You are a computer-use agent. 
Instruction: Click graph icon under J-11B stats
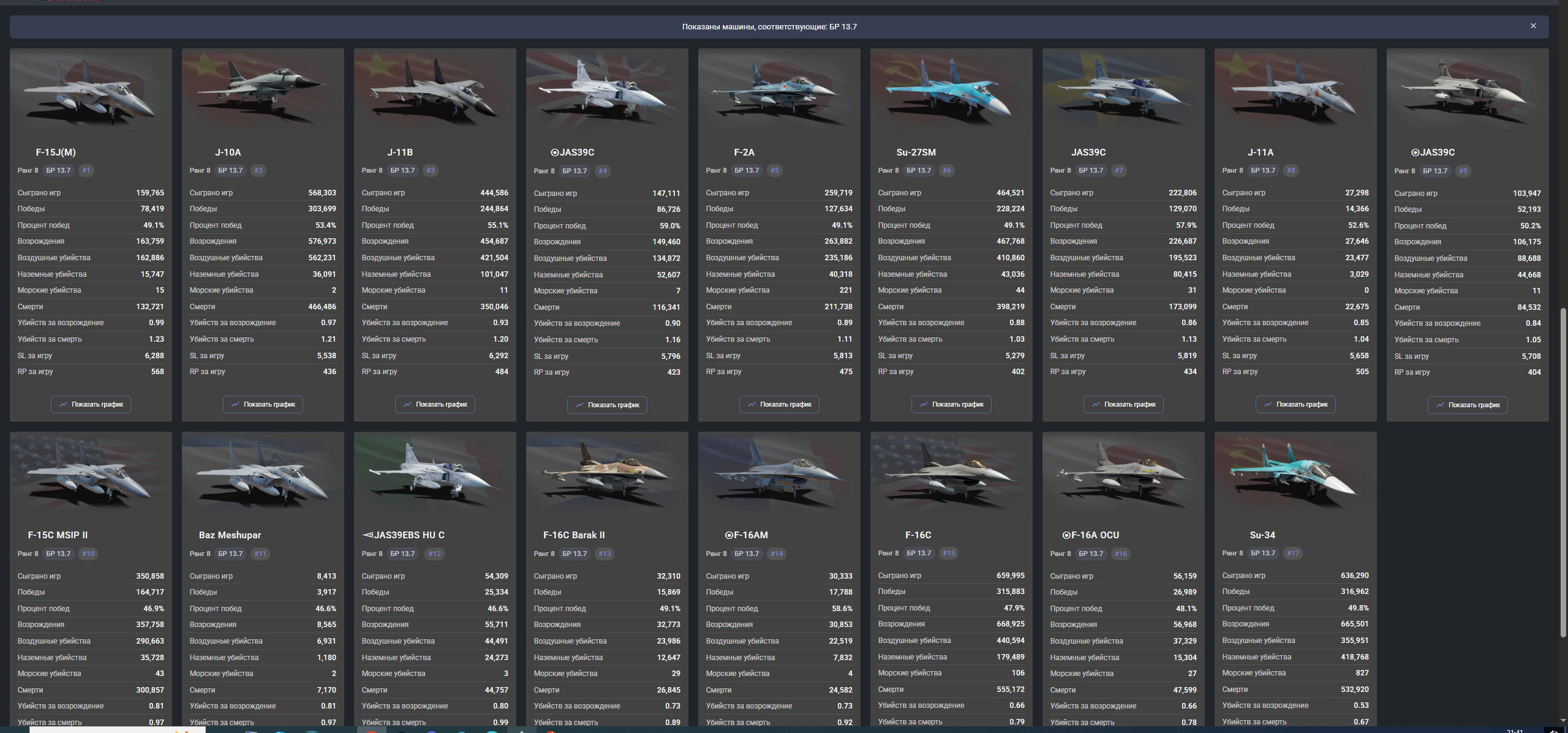407,404
